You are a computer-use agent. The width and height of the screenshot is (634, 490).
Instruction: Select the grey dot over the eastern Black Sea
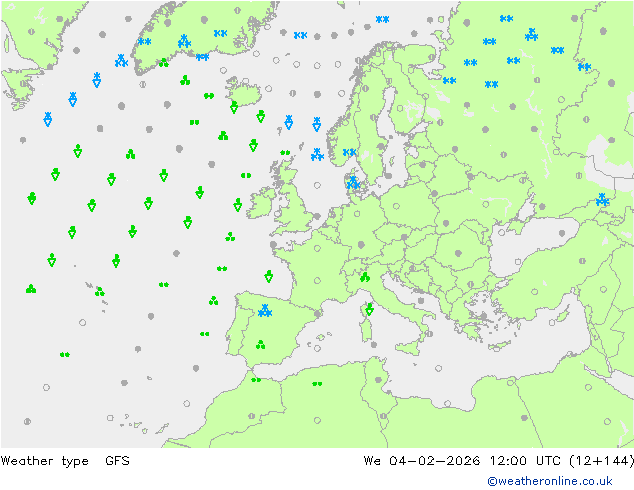pyautogui.click(x=562, y=233)
